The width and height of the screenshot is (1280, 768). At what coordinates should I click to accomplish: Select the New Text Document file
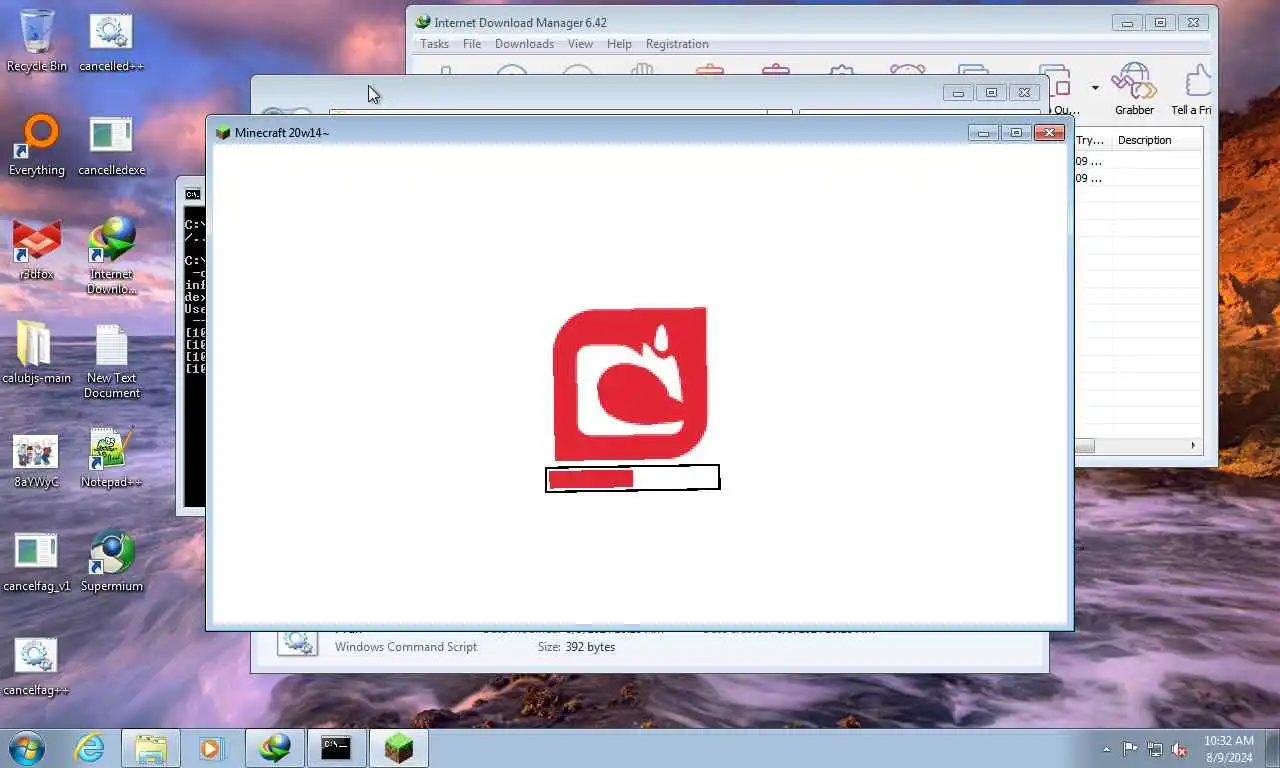111,362
